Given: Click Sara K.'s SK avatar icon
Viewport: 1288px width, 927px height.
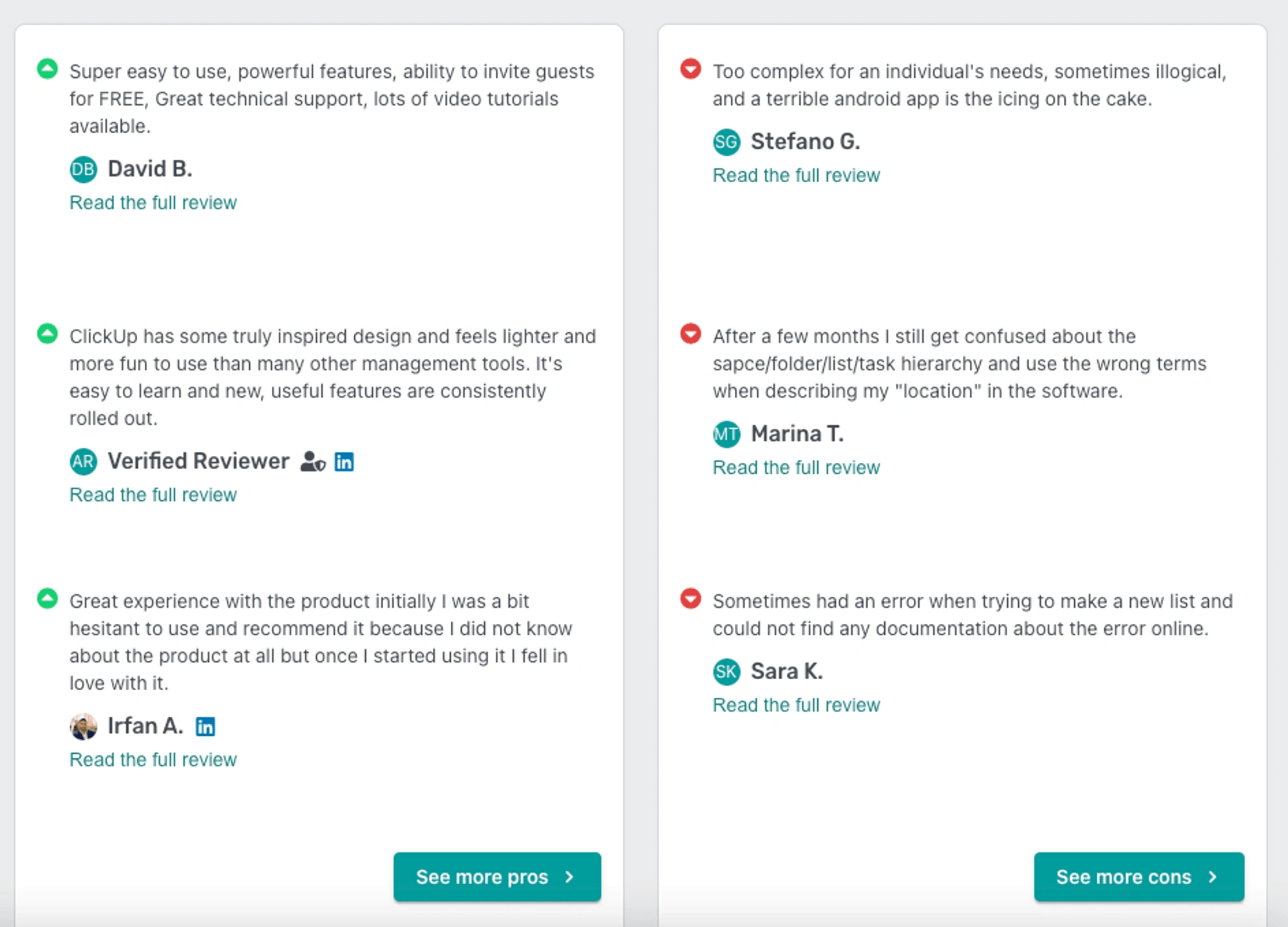Looking at the screenshot, I should (726, 671).
